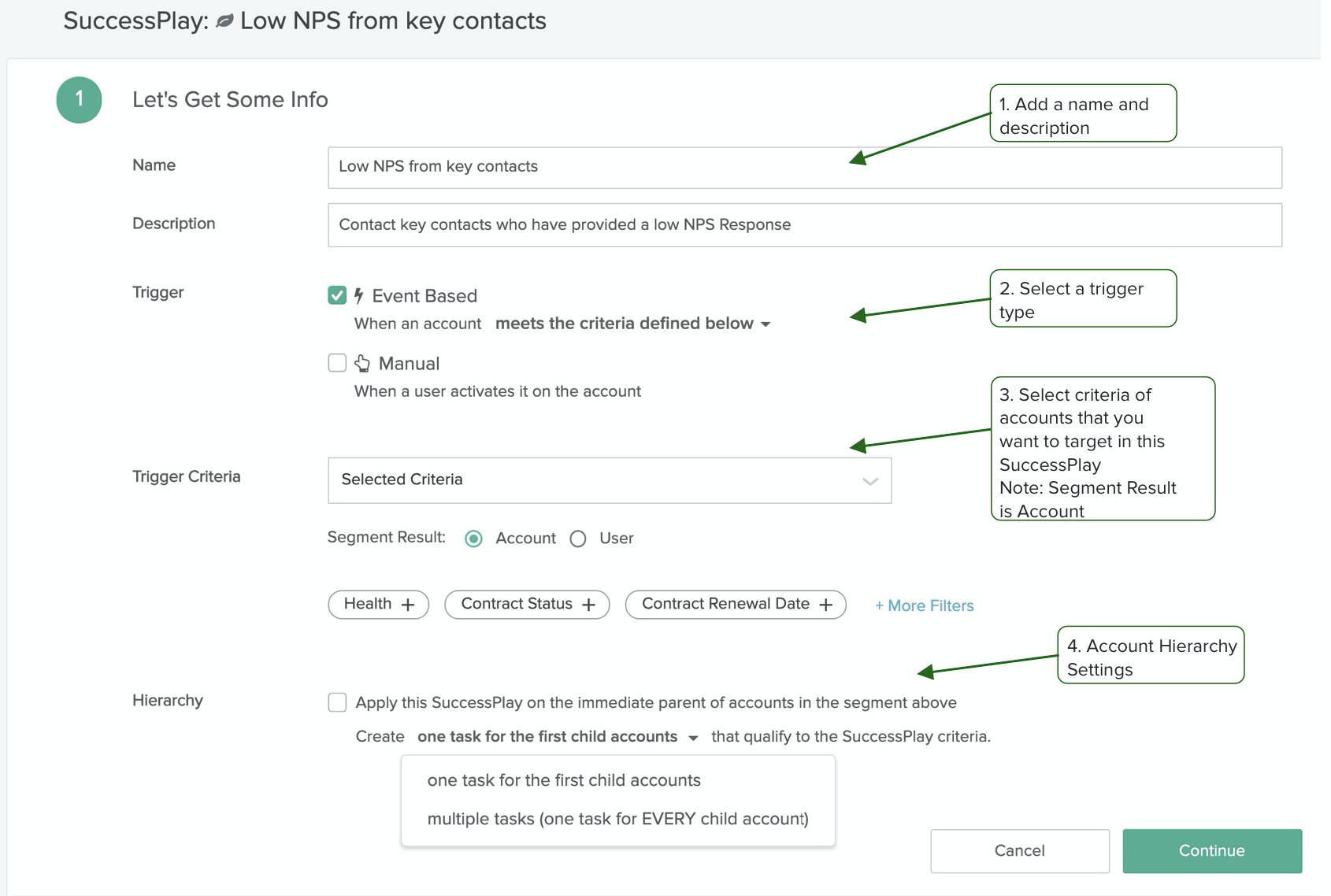Click 'When a user activates it on the account' text
The image size is (1331, 896).
point(498,391)
